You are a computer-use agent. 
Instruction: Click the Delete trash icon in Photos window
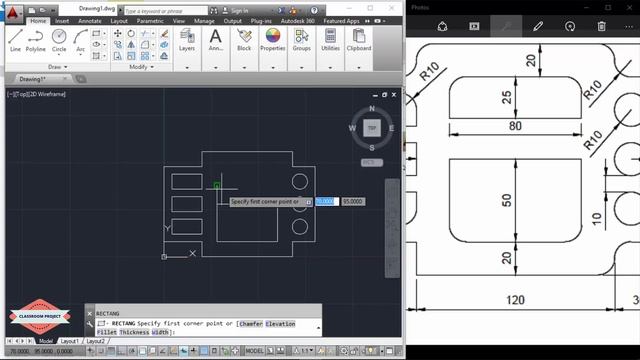pos(601,27)
